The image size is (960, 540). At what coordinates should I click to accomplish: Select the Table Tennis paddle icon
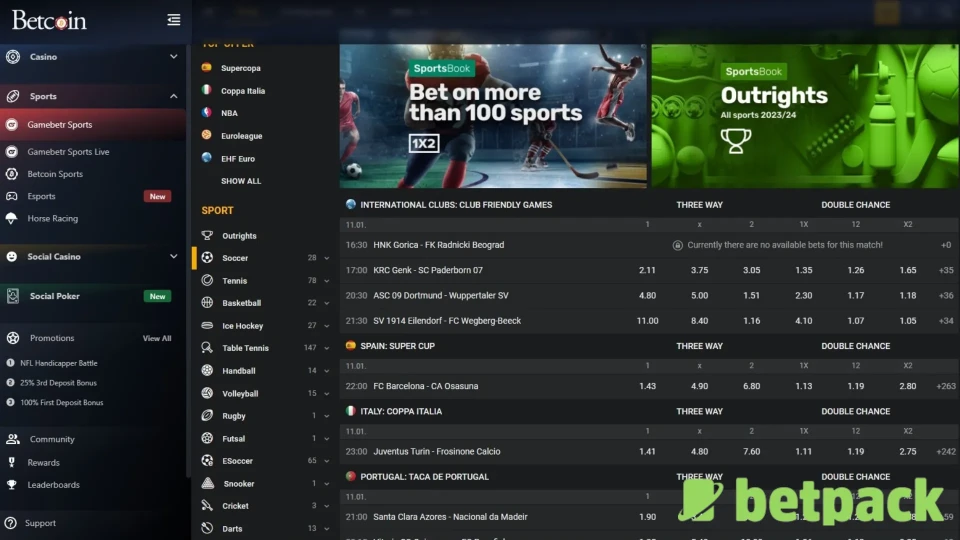[208, 348]
